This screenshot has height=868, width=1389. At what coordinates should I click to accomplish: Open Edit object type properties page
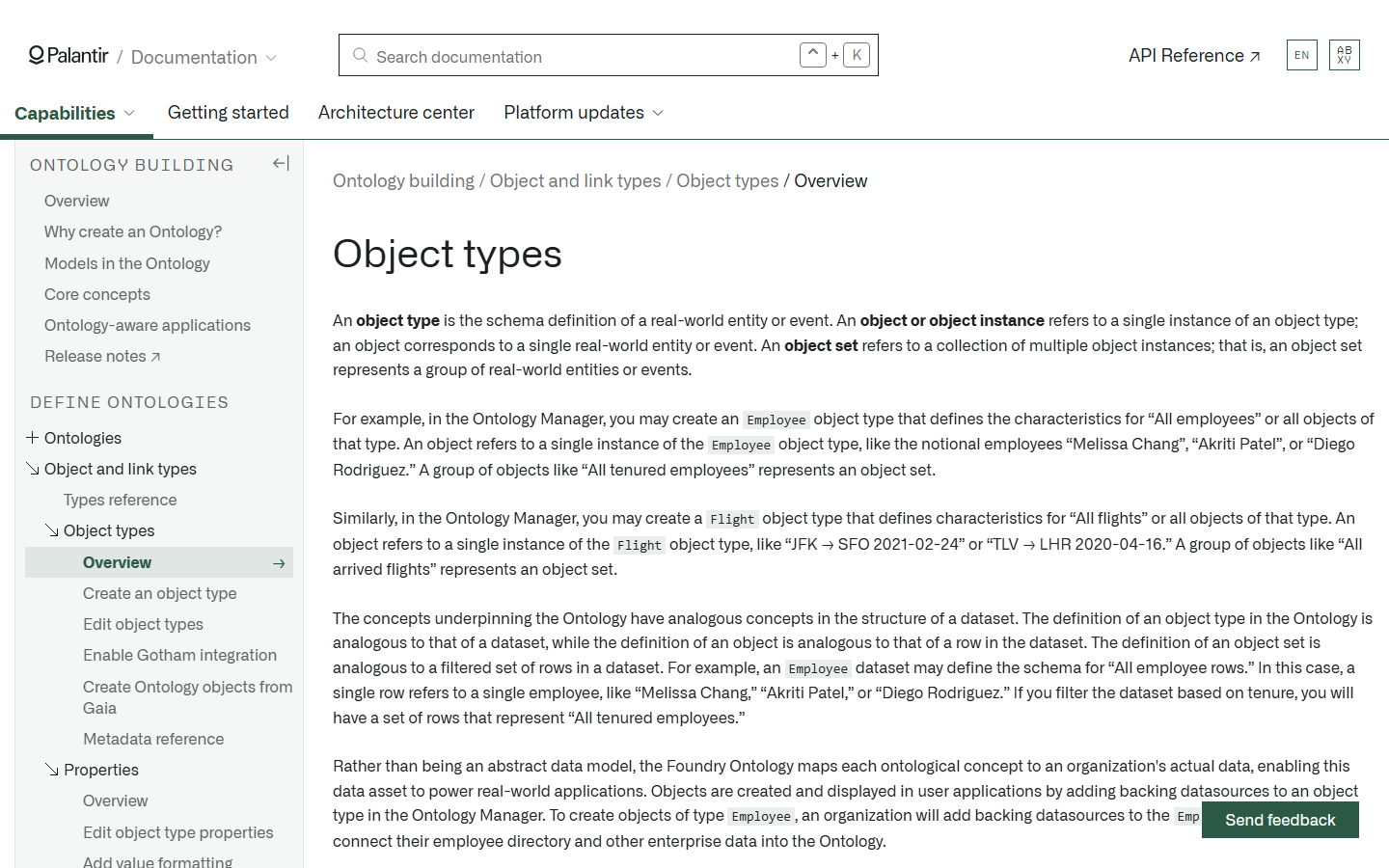coord(178,832)
